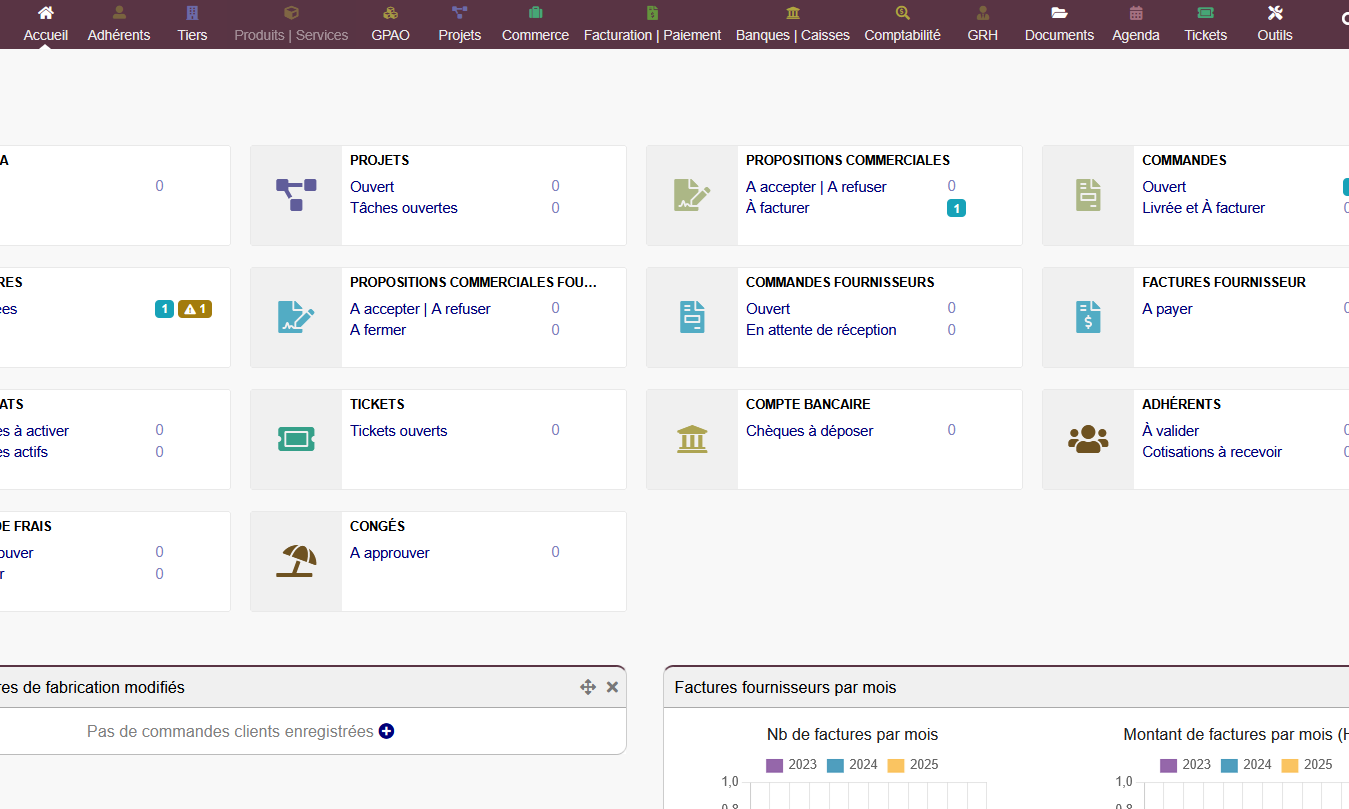Click the Factures fournisseur dollar icon

(x=1088, y=317)
